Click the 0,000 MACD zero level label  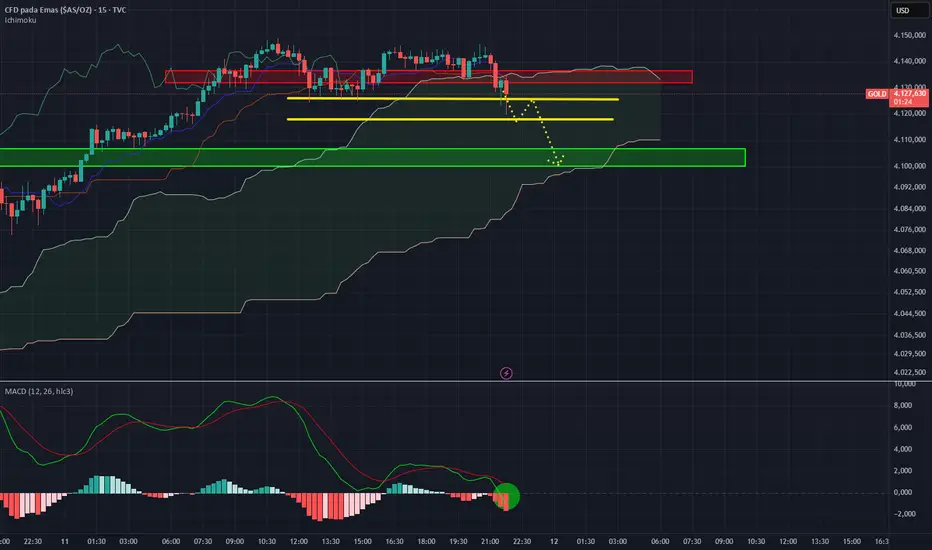coord(903,492)
